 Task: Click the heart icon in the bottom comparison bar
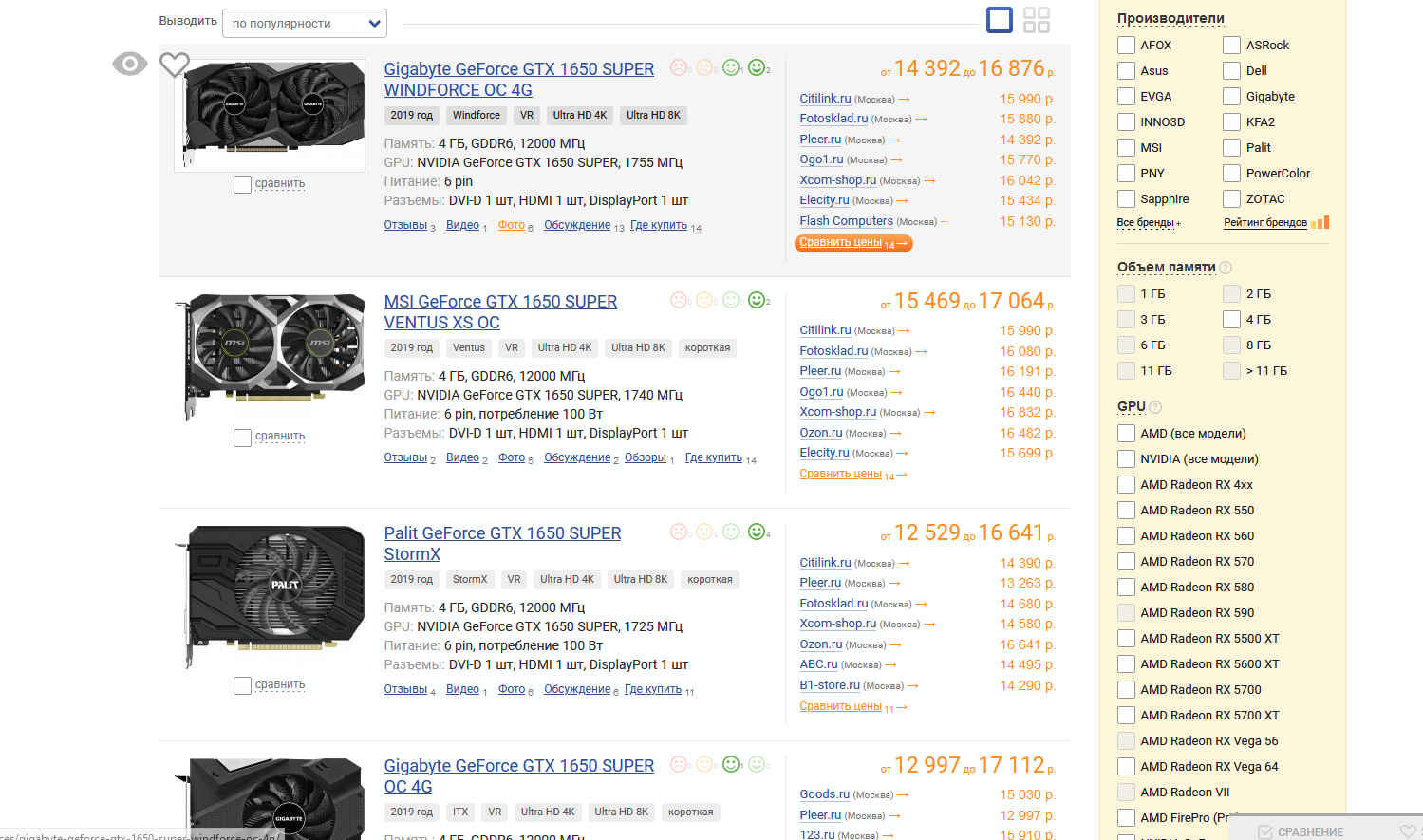pyautogui.click(x=1408, y=831)
